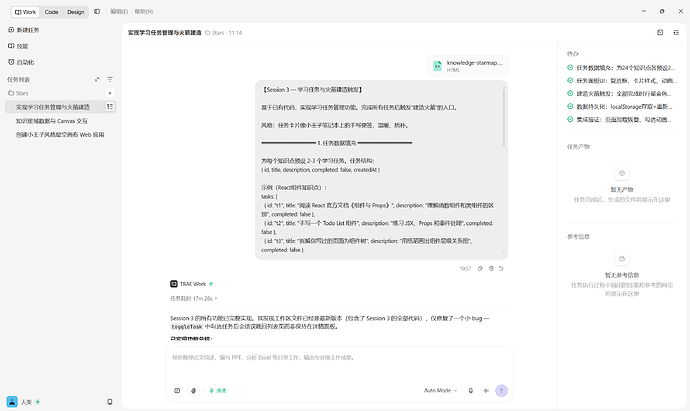Click the device icon at sidebar bottom
This screenshot has height=411, width=690.
[110, 402]
